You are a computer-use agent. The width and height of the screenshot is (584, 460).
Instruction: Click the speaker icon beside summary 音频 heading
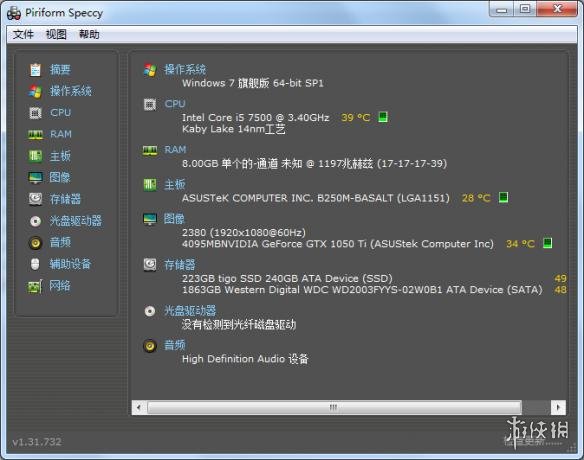pyautogui.click(x=150, y=346)
